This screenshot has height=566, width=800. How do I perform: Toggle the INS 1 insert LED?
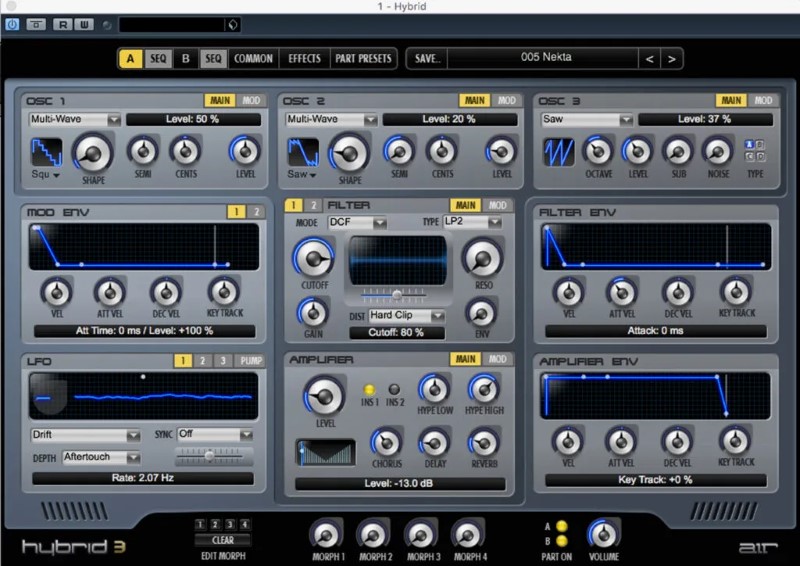(369, 390)
